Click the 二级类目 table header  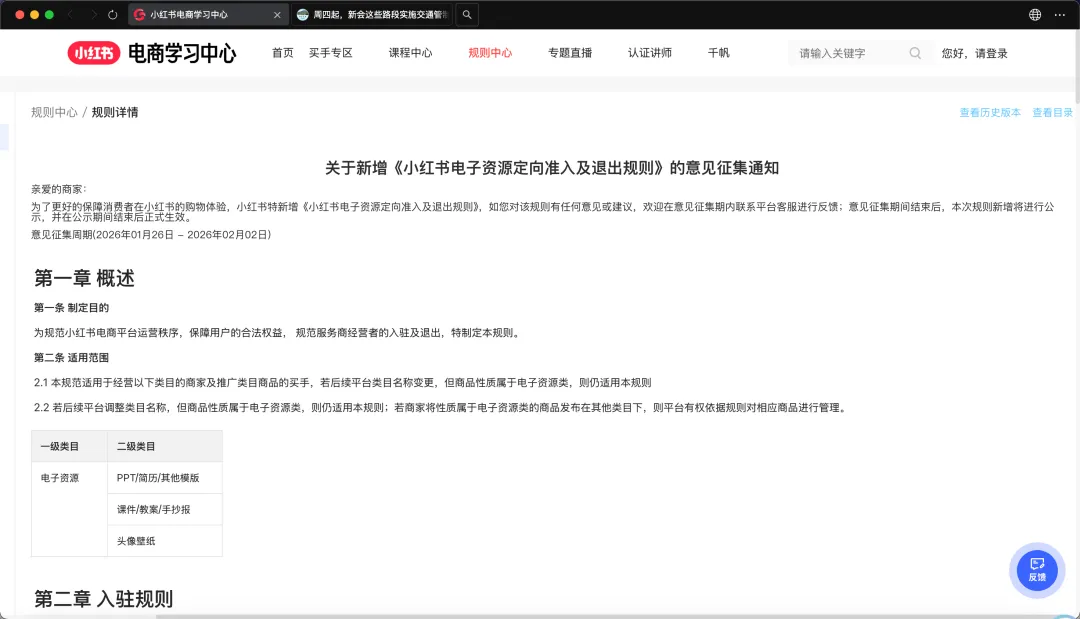click(165, 446)
